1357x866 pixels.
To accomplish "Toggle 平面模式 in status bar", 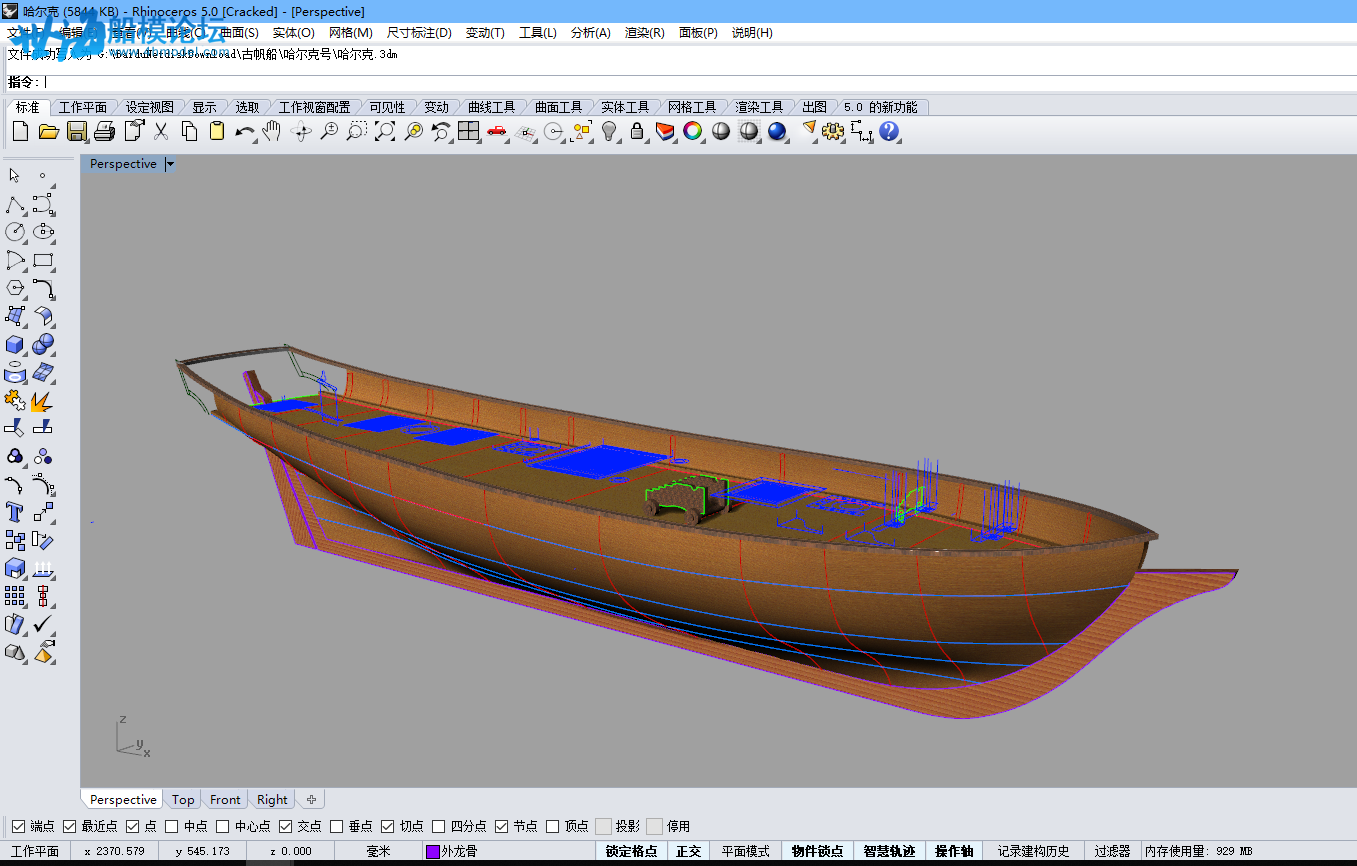I will click(x=746, y=851).
